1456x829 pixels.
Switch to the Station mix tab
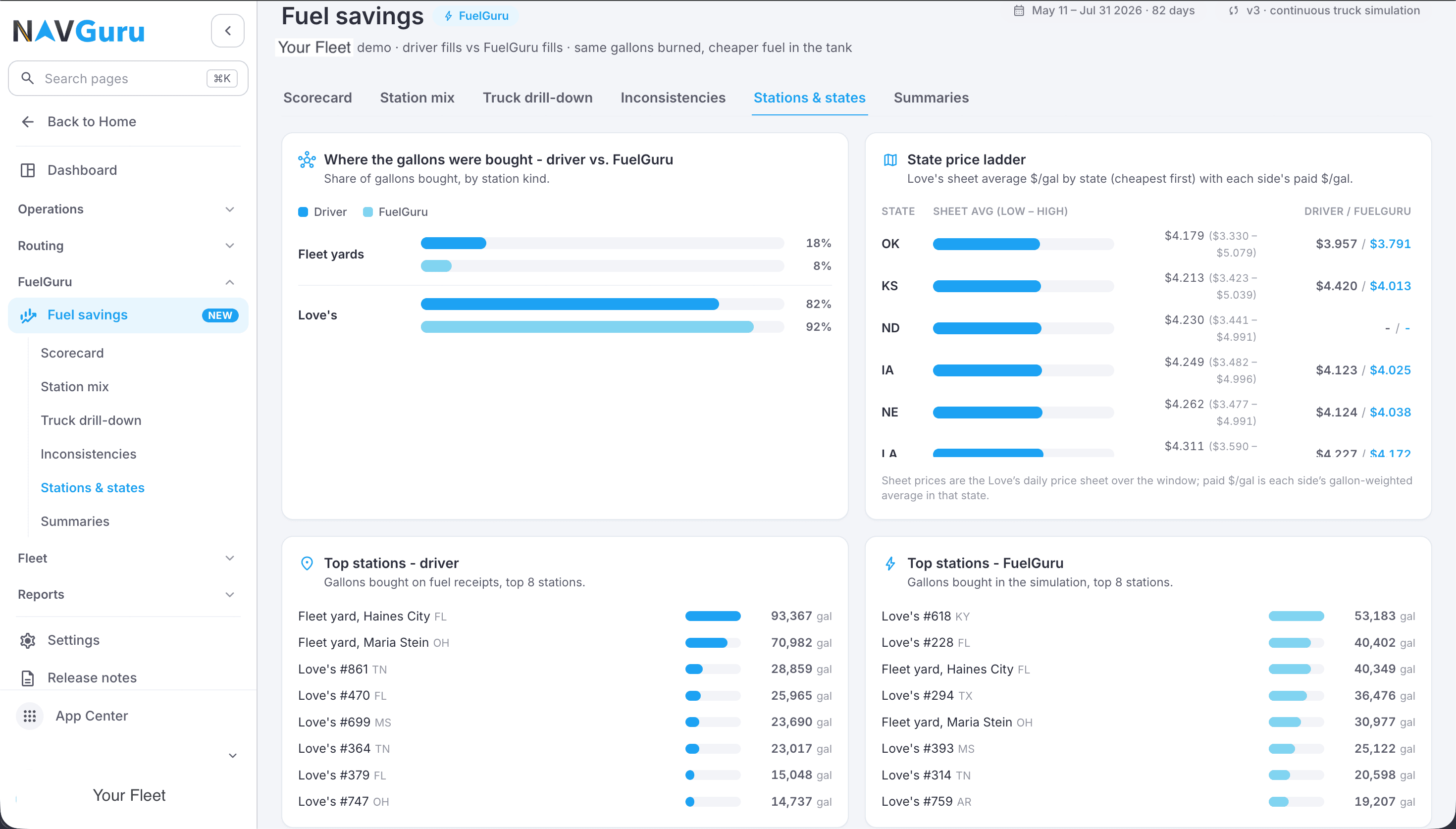coord(417,98)
